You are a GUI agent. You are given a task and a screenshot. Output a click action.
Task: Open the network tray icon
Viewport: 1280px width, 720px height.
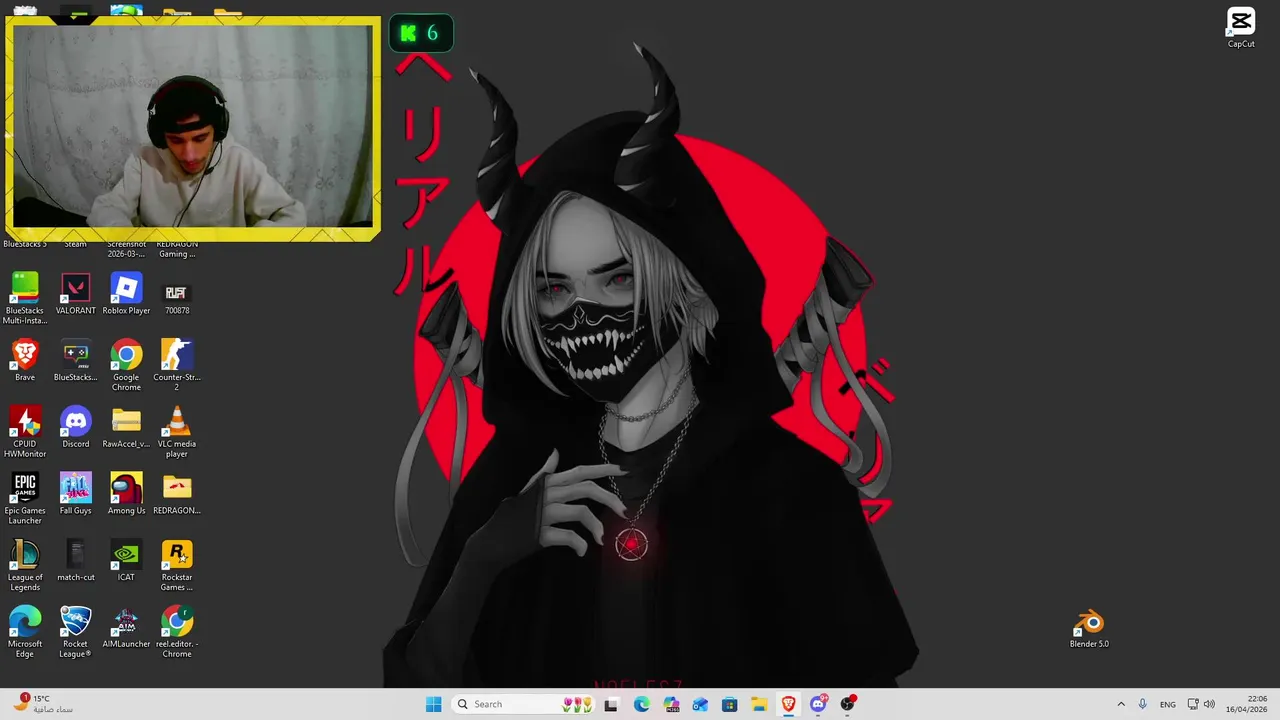click(1193, 704)
